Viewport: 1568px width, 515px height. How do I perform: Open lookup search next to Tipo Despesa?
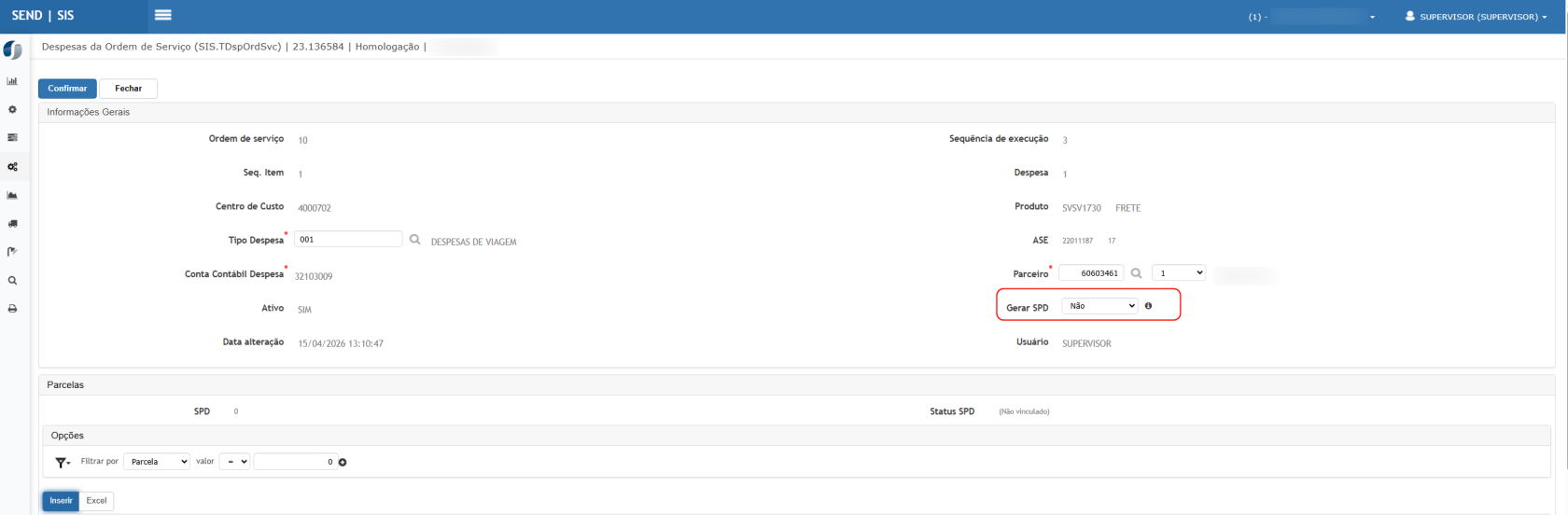(414, 240)
